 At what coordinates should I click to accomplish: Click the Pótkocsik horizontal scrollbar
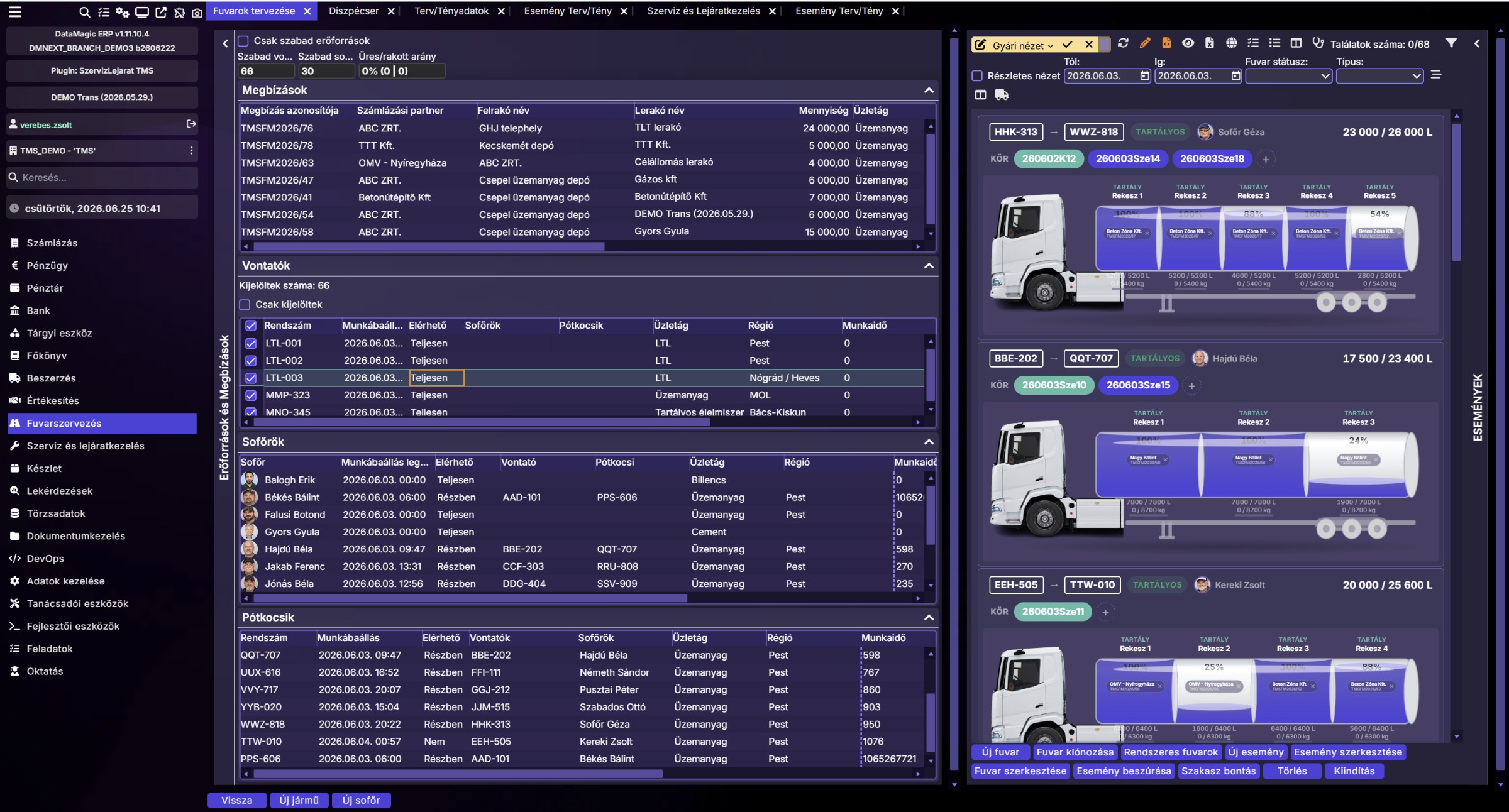[458, 774]
